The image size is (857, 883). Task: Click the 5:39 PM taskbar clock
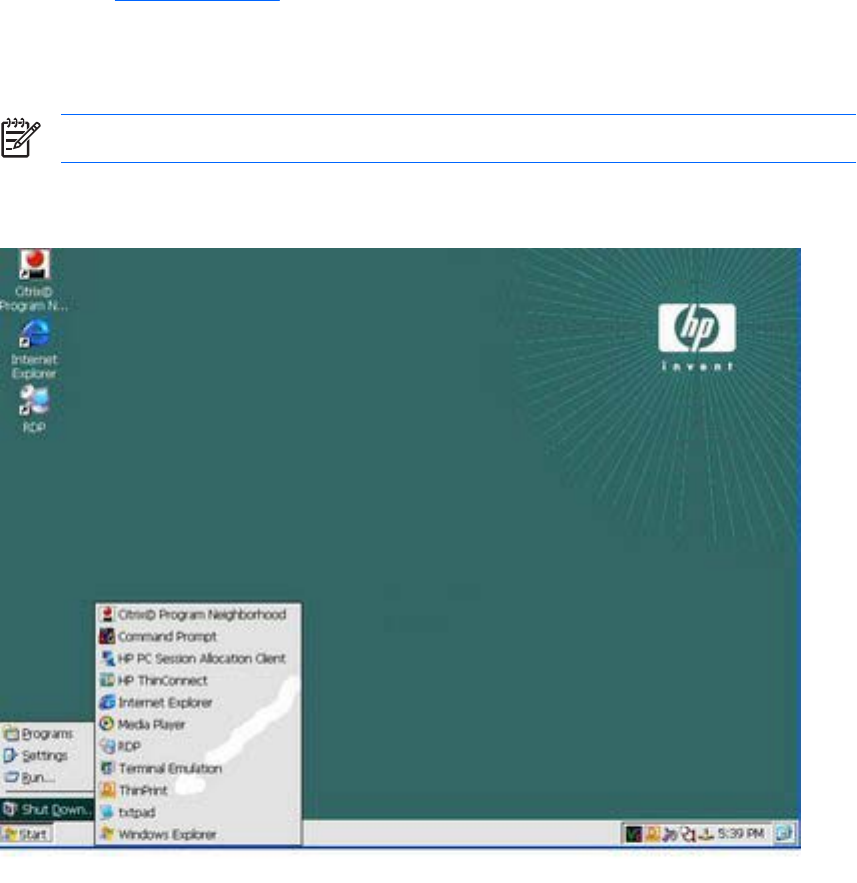coord(740,833)
